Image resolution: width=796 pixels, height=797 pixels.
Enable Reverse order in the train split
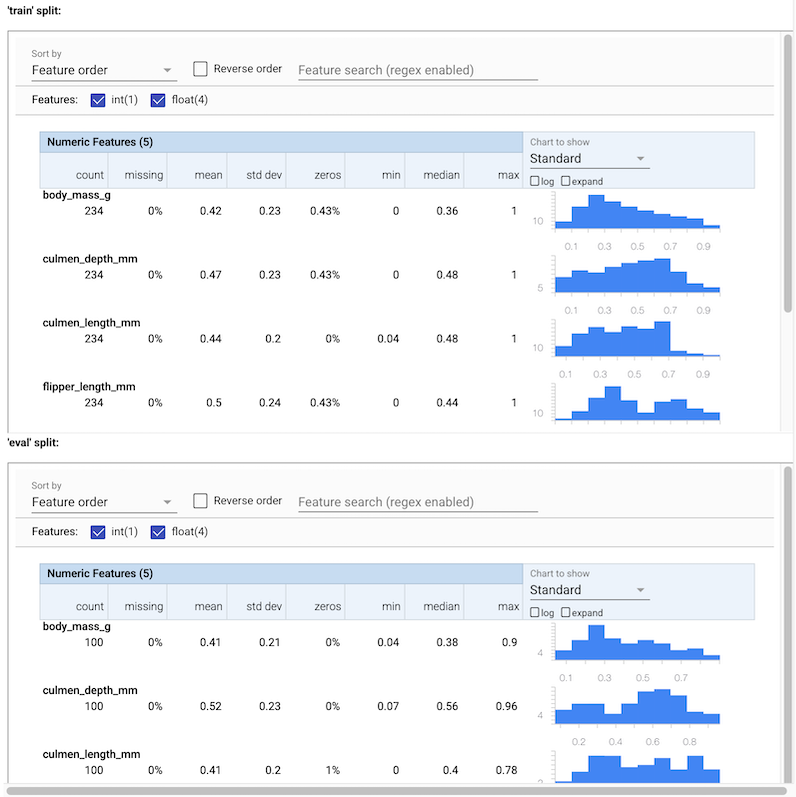tap(201, 69)
